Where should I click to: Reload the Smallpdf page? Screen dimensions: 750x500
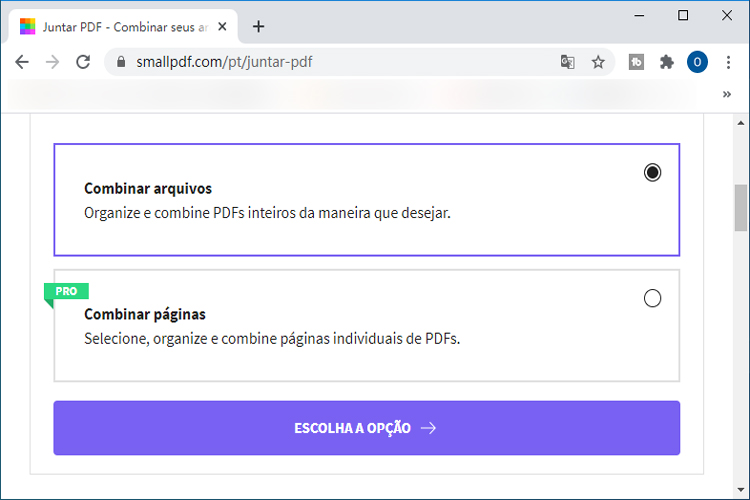(83, 62)
